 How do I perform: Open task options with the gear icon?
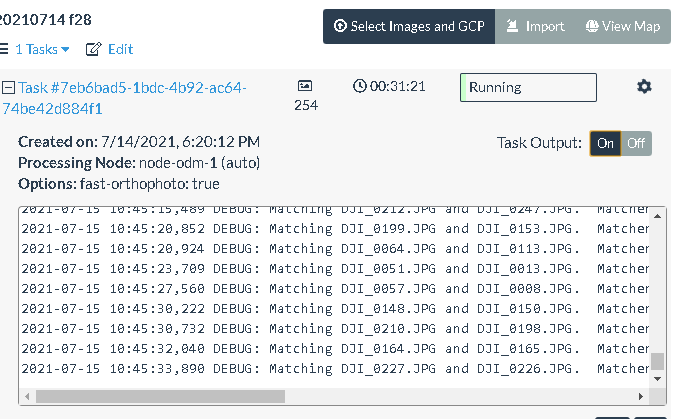tap(644, 87)
